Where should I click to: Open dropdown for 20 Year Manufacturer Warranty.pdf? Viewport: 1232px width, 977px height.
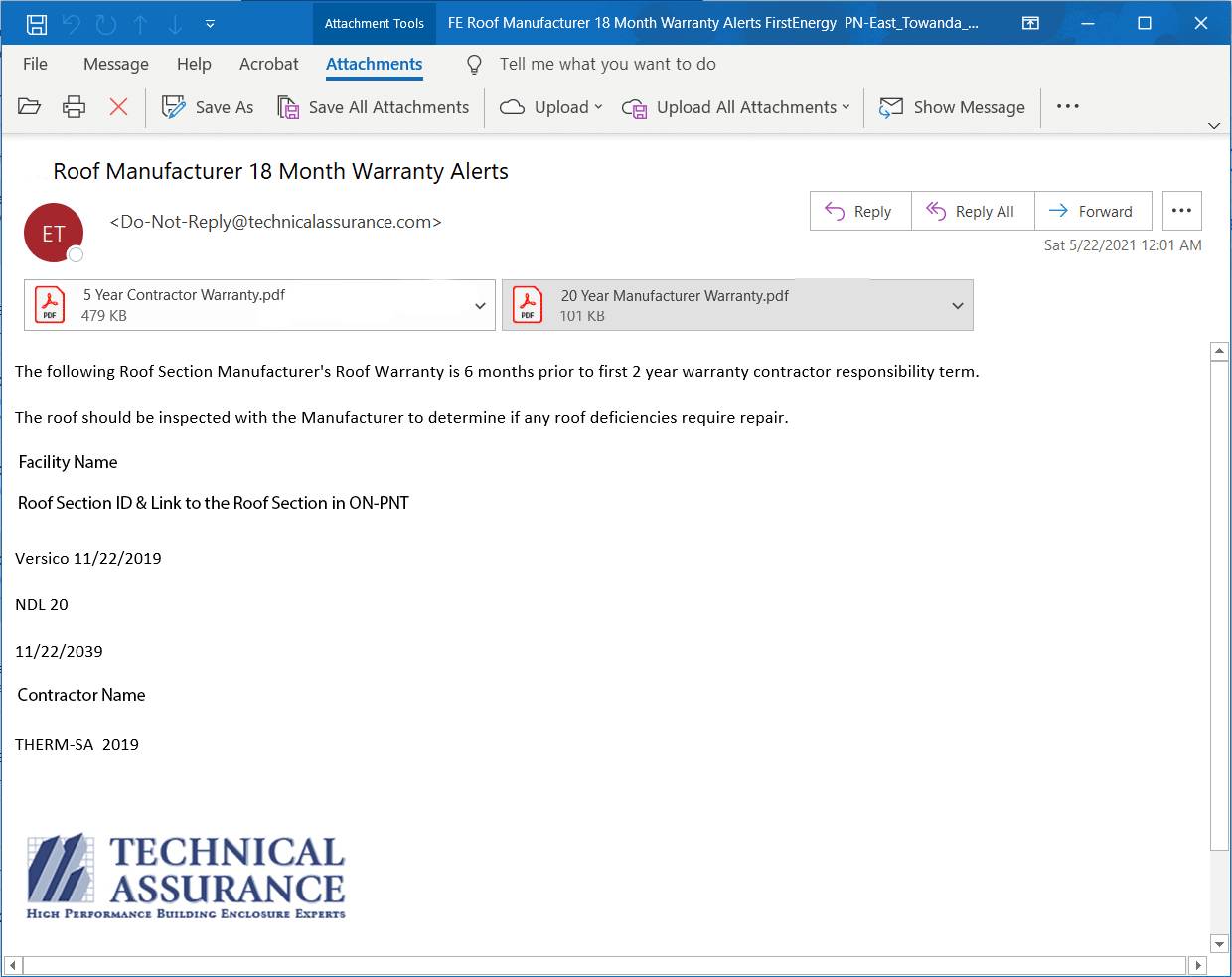[958, 306]
